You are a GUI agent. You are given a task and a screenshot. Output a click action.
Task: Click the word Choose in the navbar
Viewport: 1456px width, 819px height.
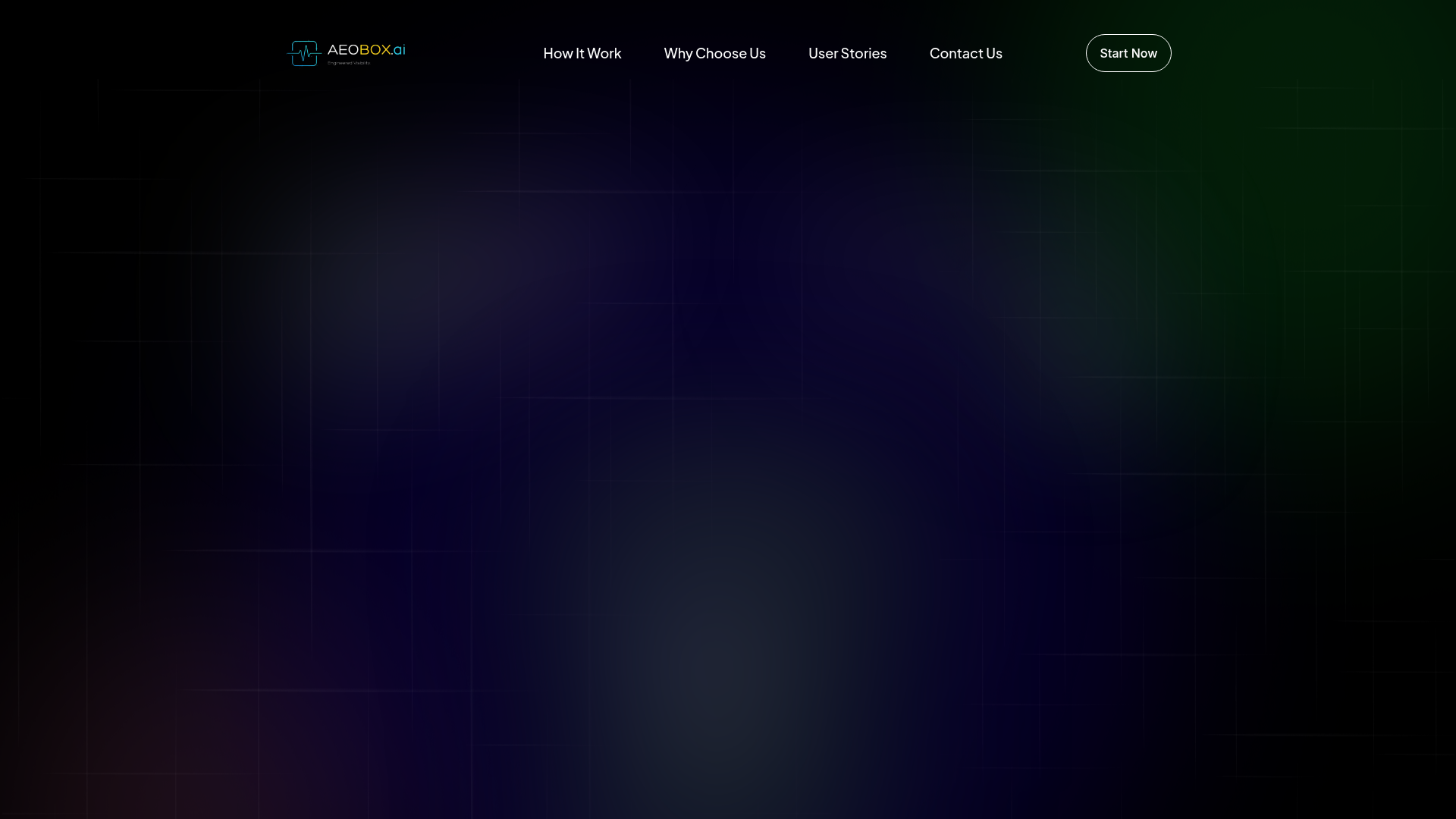[720, 53]
